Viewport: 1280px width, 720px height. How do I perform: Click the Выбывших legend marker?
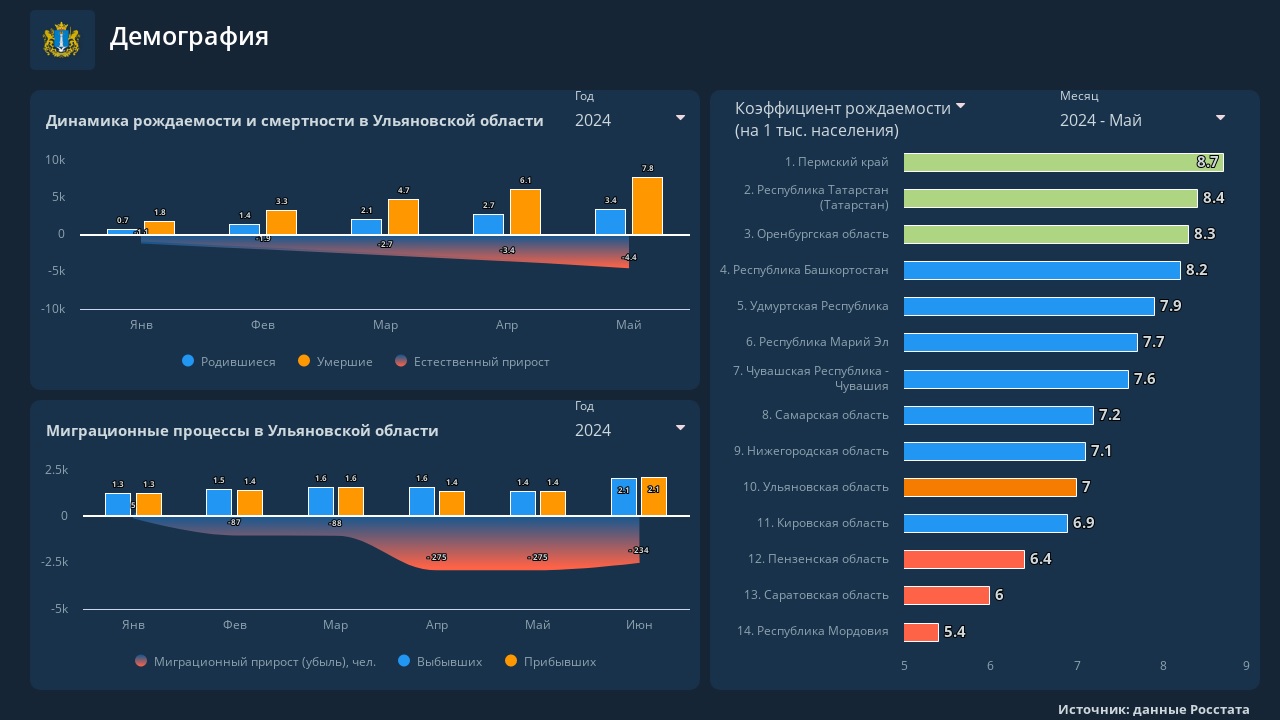(405, 661)
